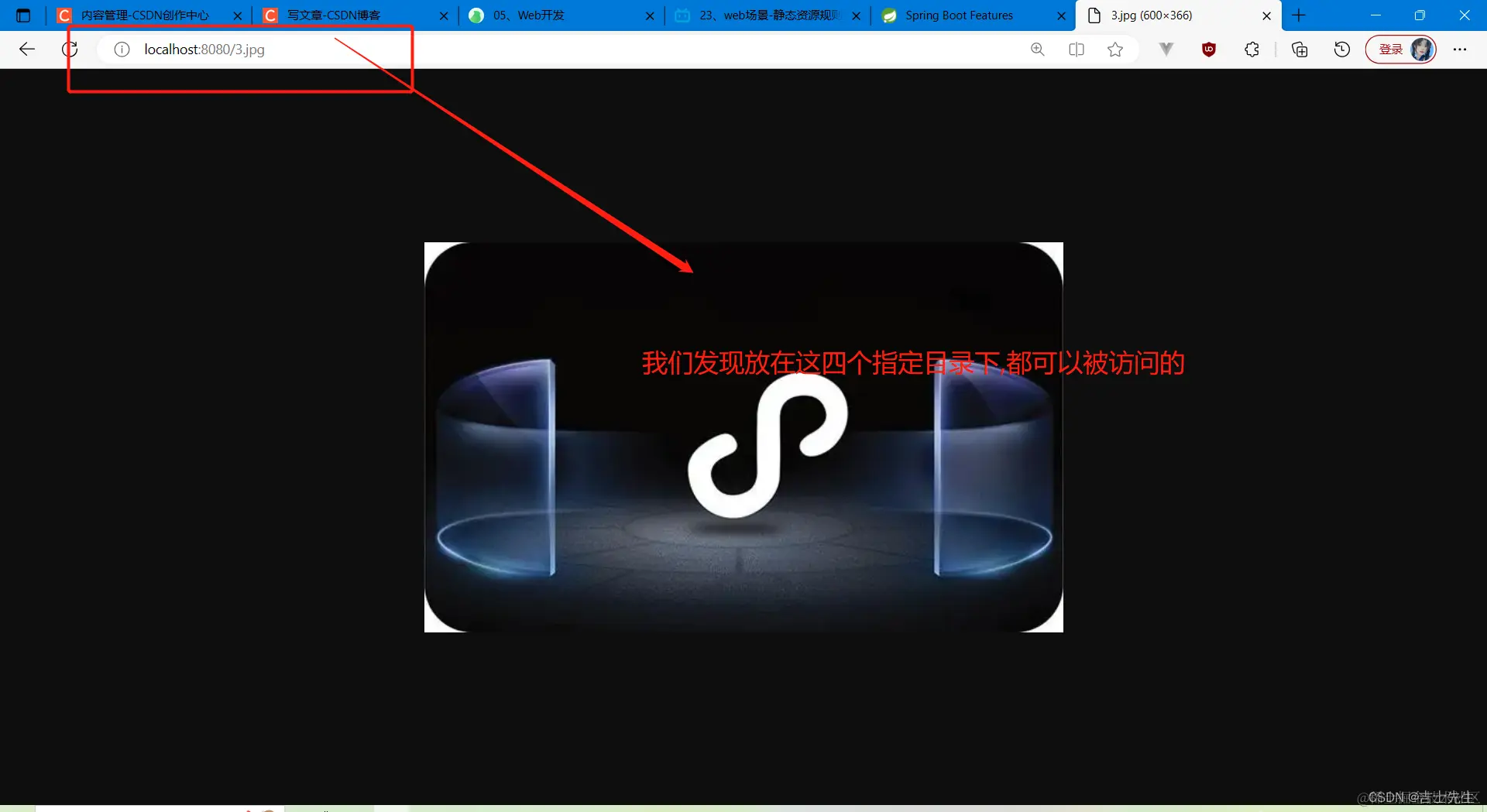Close the 3.jpg tab

[1267, 15]
